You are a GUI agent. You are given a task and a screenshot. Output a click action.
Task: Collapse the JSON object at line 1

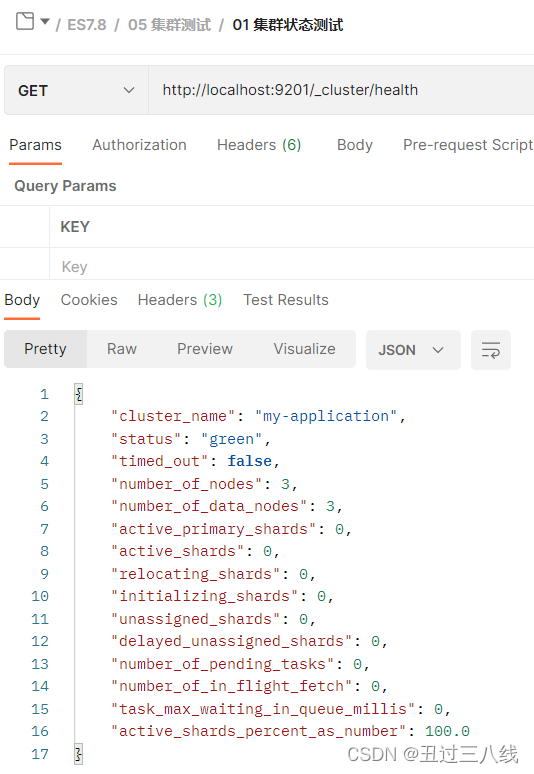(x=78, y=394)
